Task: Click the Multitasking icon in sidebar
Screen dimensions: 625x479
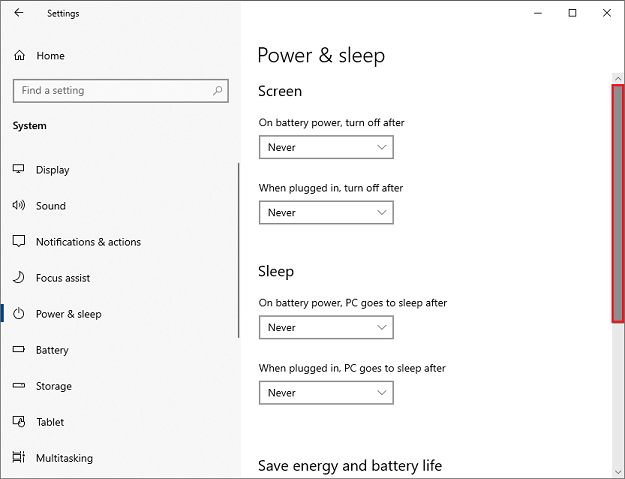Action: coord(19,458)
